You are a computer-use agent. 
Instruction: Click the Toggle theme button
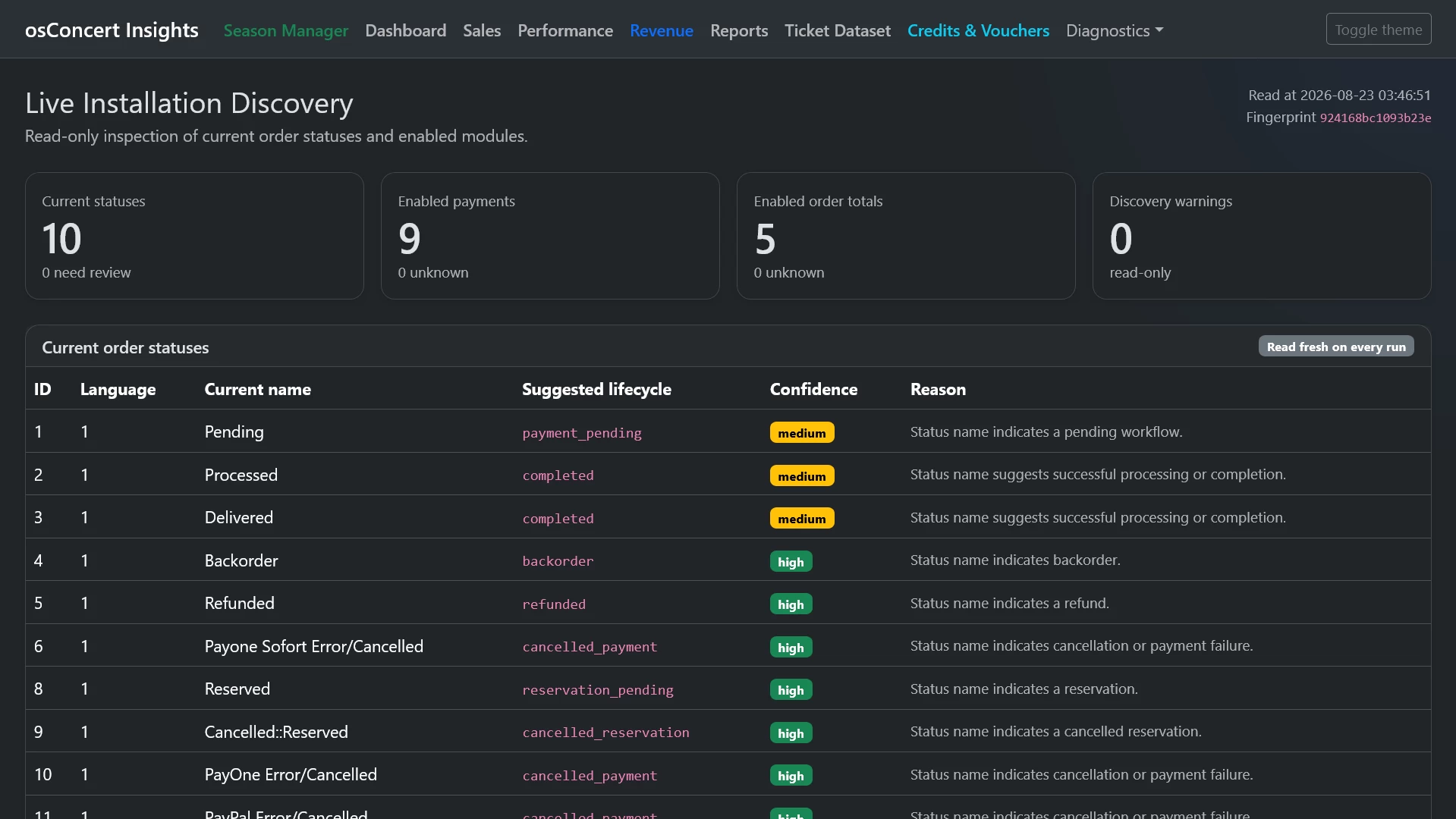point(1379,30)
